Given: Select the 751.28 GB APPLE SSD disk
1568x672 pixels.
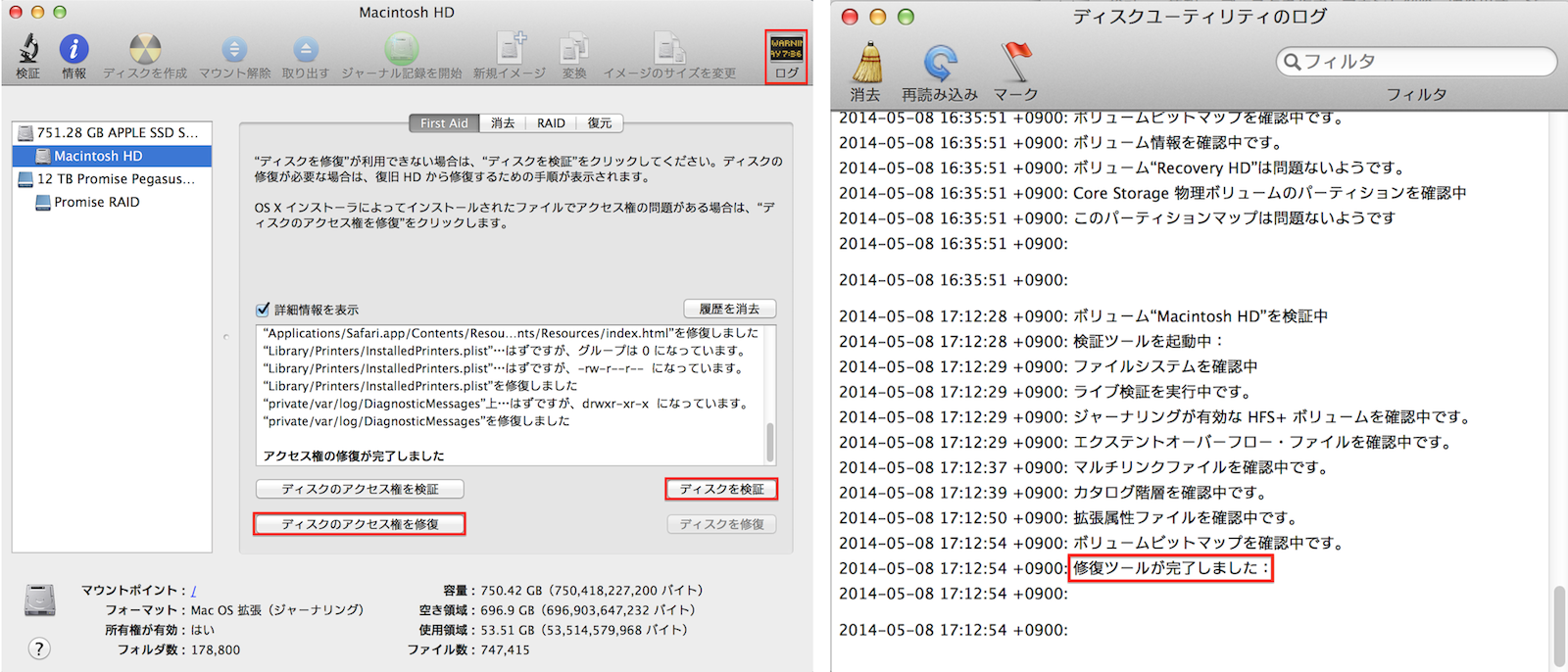Looking at the screenshot, I should (x=112, y=132).
